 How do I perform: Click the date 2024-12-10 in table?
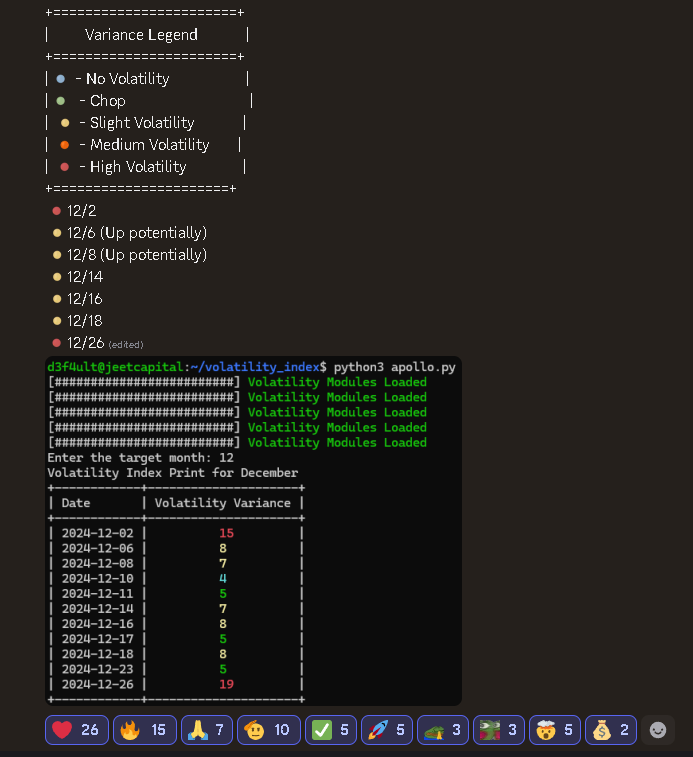(98, 578)
